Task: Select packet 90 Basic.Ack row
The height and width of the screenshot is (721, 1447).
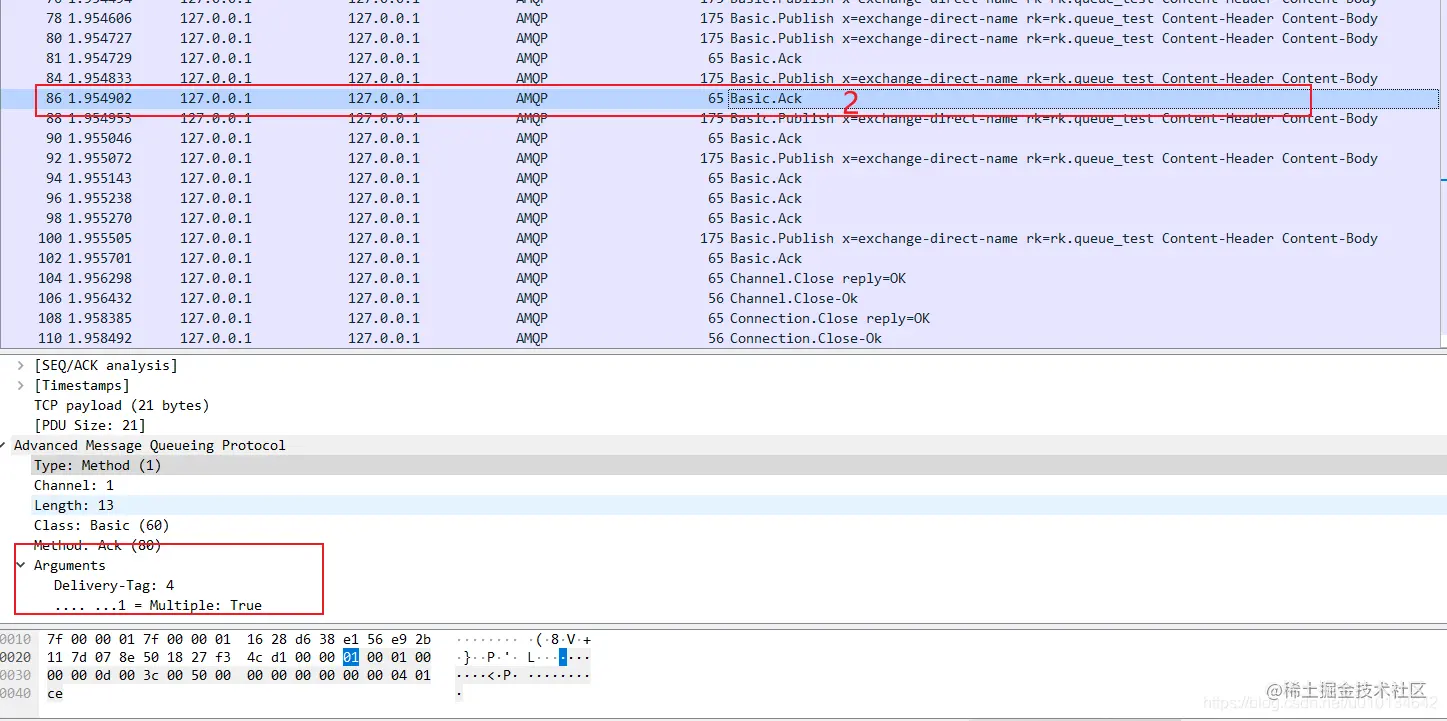Action: coord(720,138)
